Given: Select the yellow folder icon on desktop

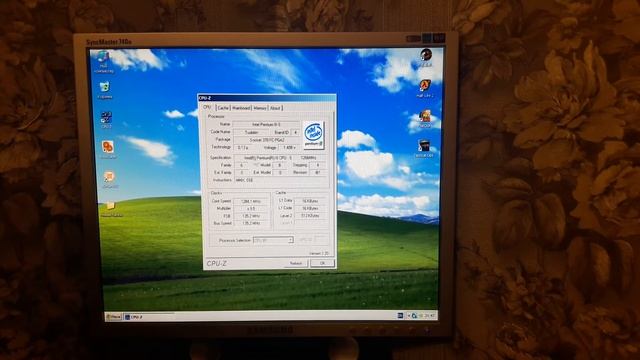Looking at the screenshot, I should pyautogui.click(x=111, y=205).
